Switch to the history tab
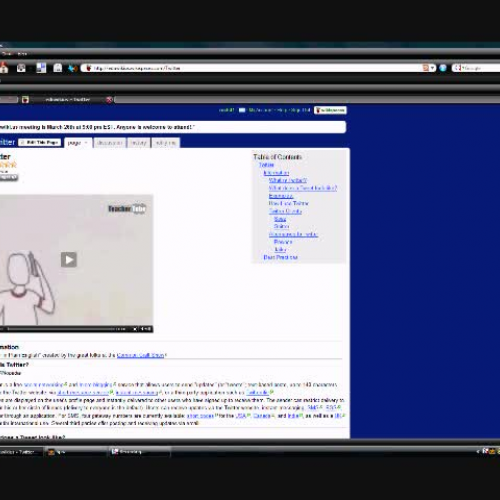 138,143
